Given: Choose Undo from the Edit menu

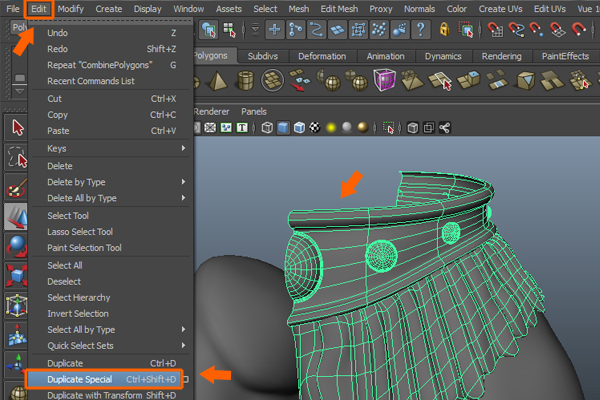Looking at the screenshot, I should pos(110,33).
